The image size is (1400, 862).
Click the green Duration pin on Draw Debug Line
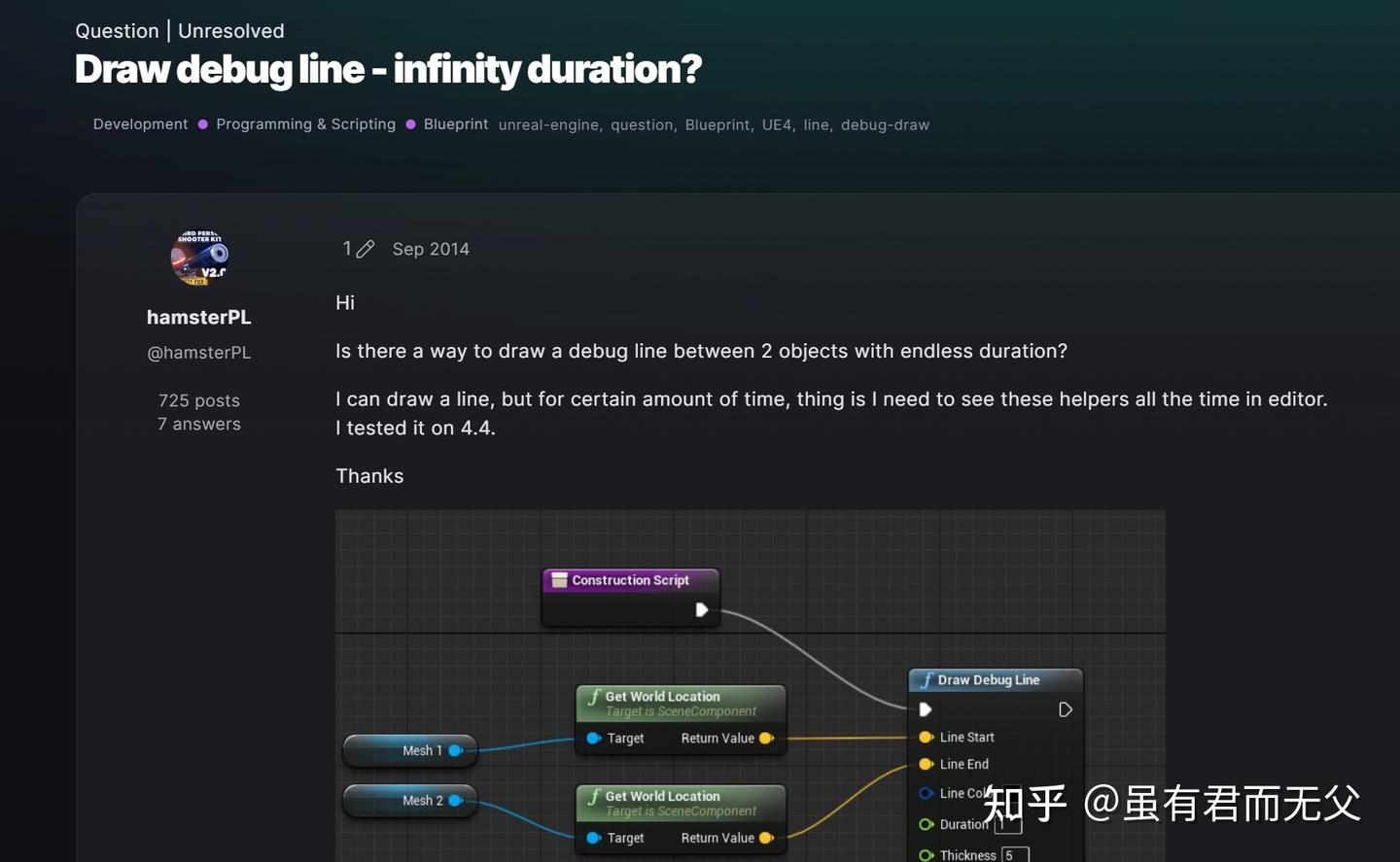[926, 824]
